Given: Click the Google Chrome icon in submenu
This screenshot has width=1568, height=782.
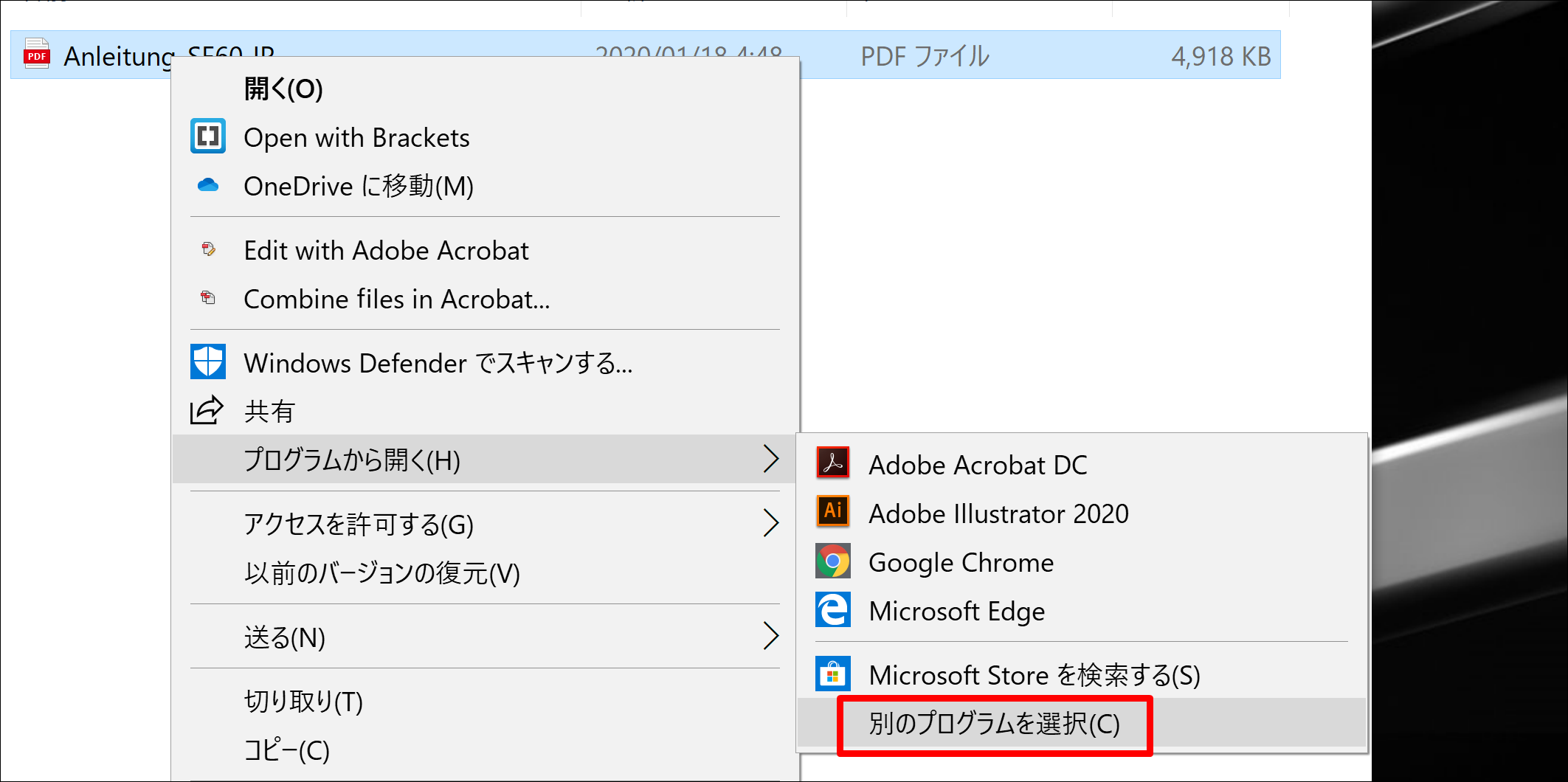Looking at the screenshot, I should pos(833,561).
